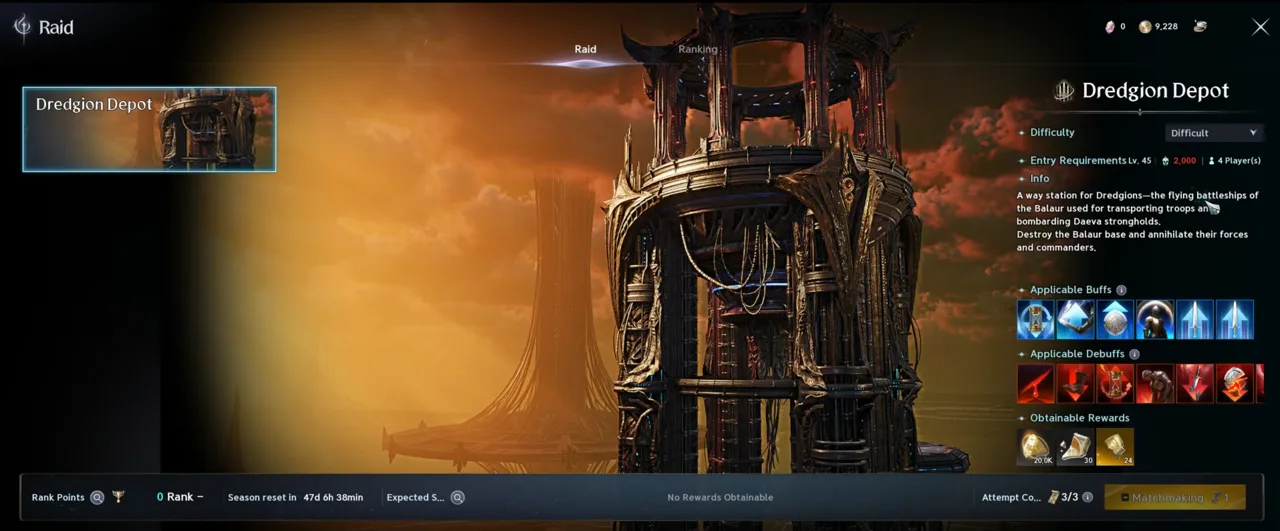Click the boot down-arrow debuff icon
Screen dimensions: 1280x531
(1075, 384)
